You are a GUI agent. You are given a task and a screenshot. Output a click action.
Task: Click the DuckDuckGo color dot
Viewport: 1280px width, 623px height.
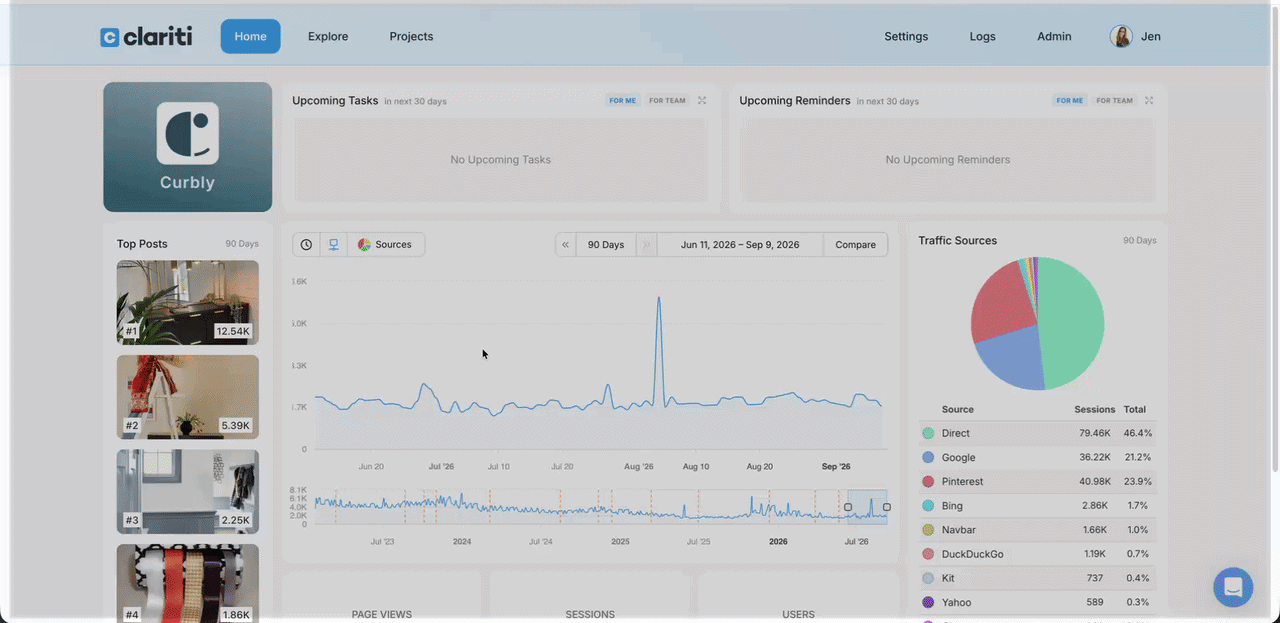(928, 554)
